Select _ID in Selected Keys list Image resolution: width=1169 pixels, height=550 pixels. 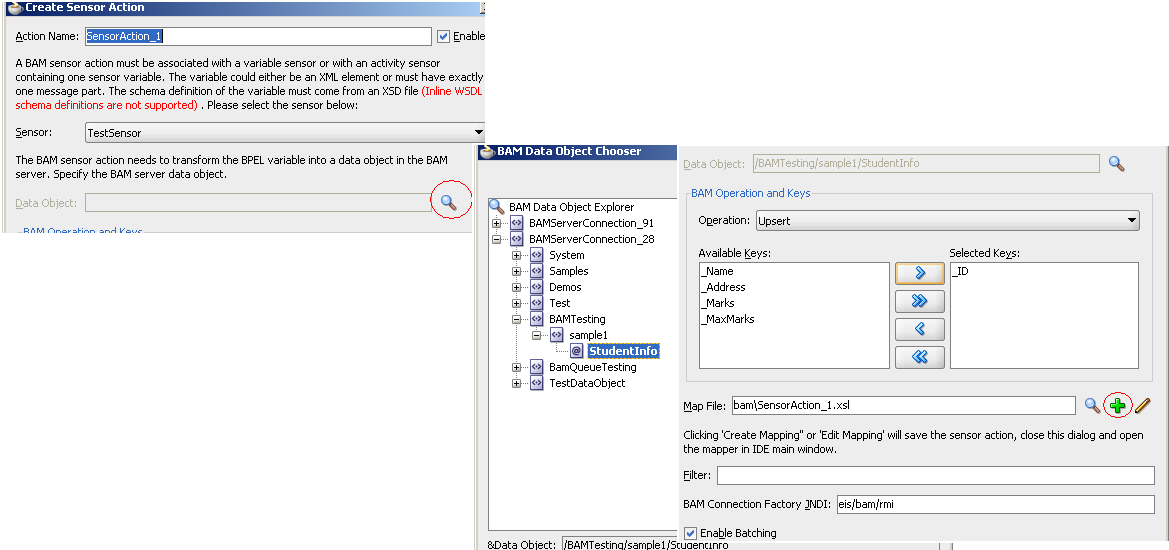tap(960, 271)
